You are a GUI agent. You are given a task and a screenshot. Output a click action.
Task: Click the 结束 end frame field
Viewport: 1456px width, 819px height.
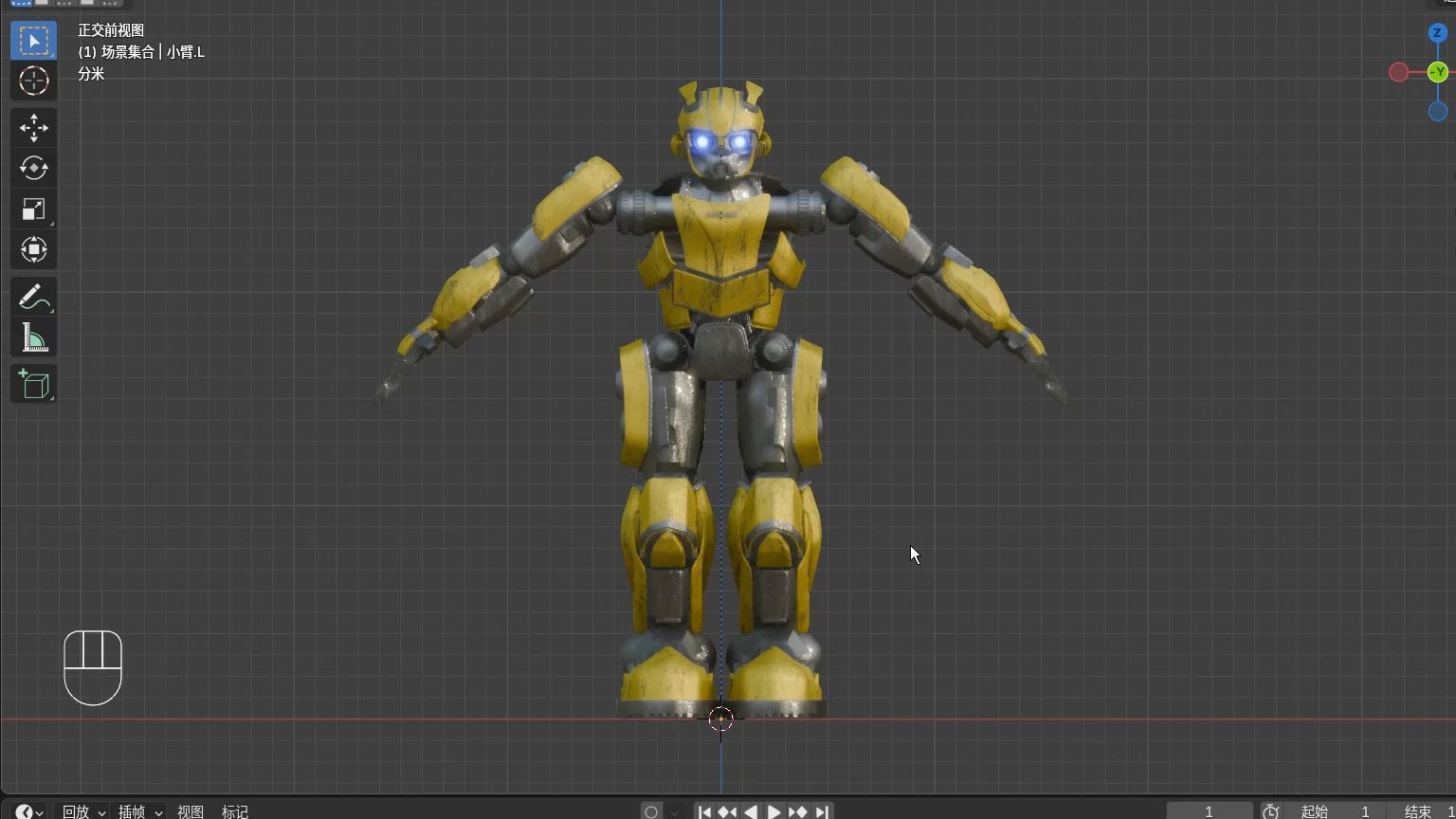coord(1422,811)
